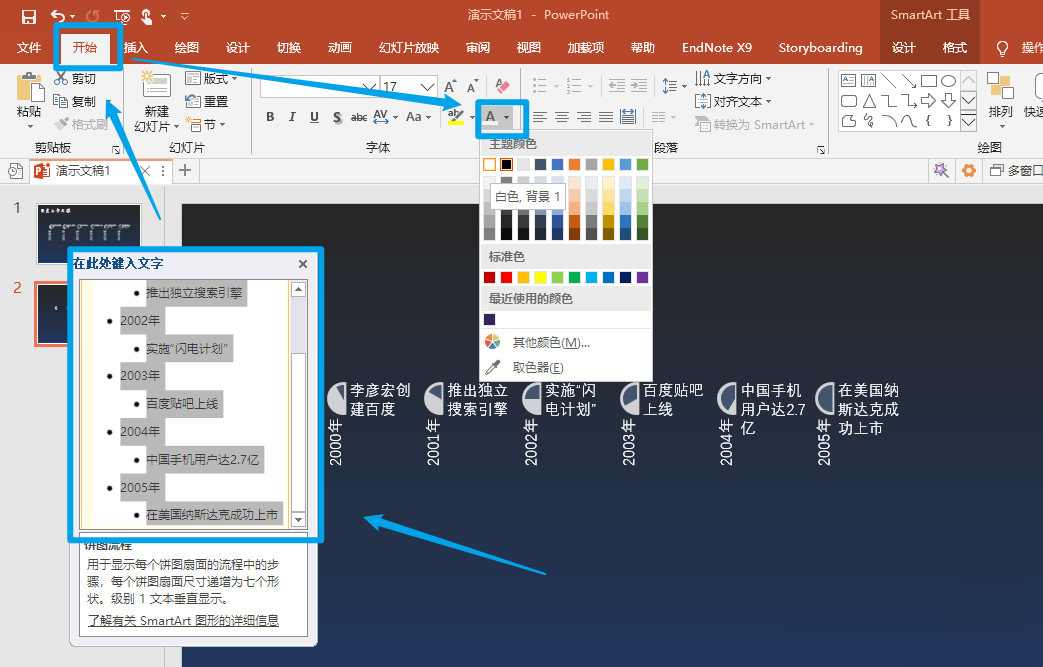Toggle Italic formatting
The height and width of the screenshot is (667, 1043).
click(292, 117)
